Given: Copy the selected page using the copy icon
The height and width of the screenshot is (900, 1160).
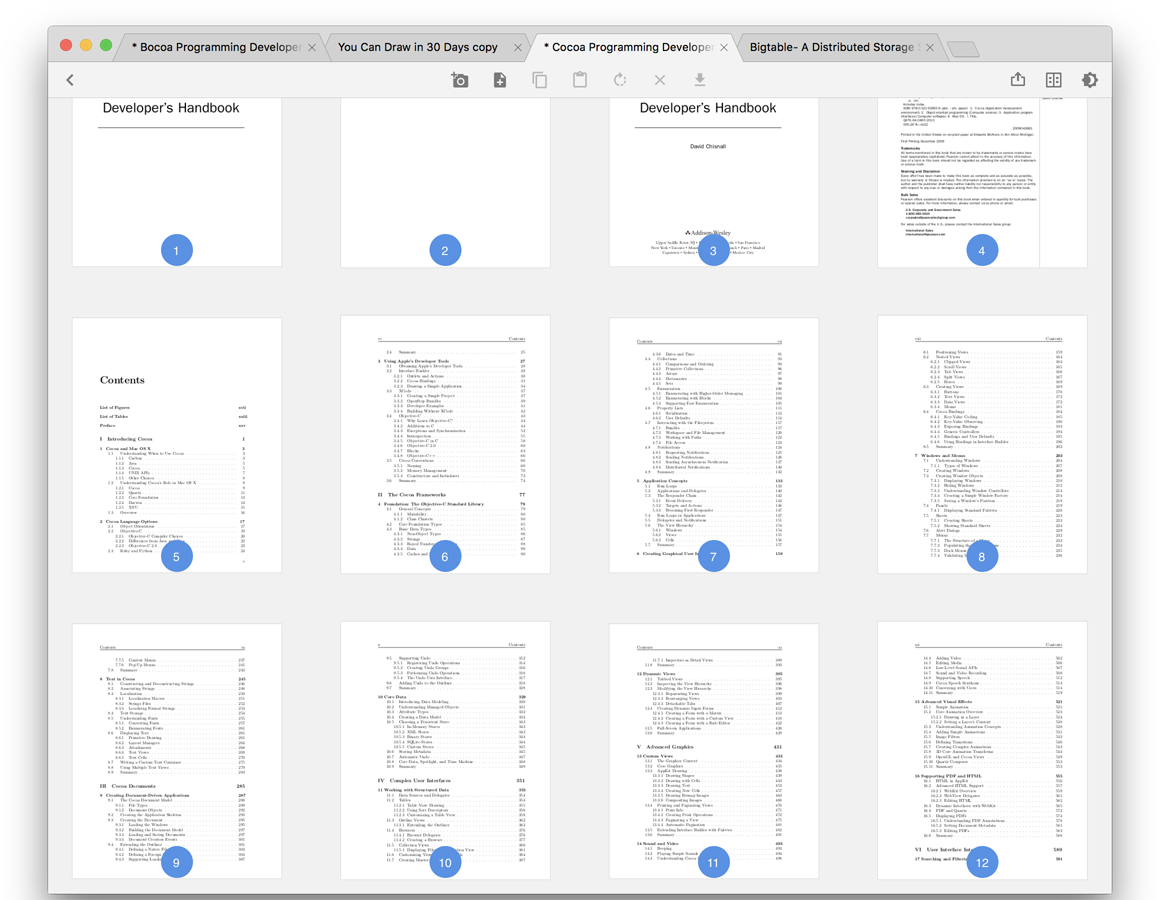Looking at the screenshot, I should click(540, 80).
